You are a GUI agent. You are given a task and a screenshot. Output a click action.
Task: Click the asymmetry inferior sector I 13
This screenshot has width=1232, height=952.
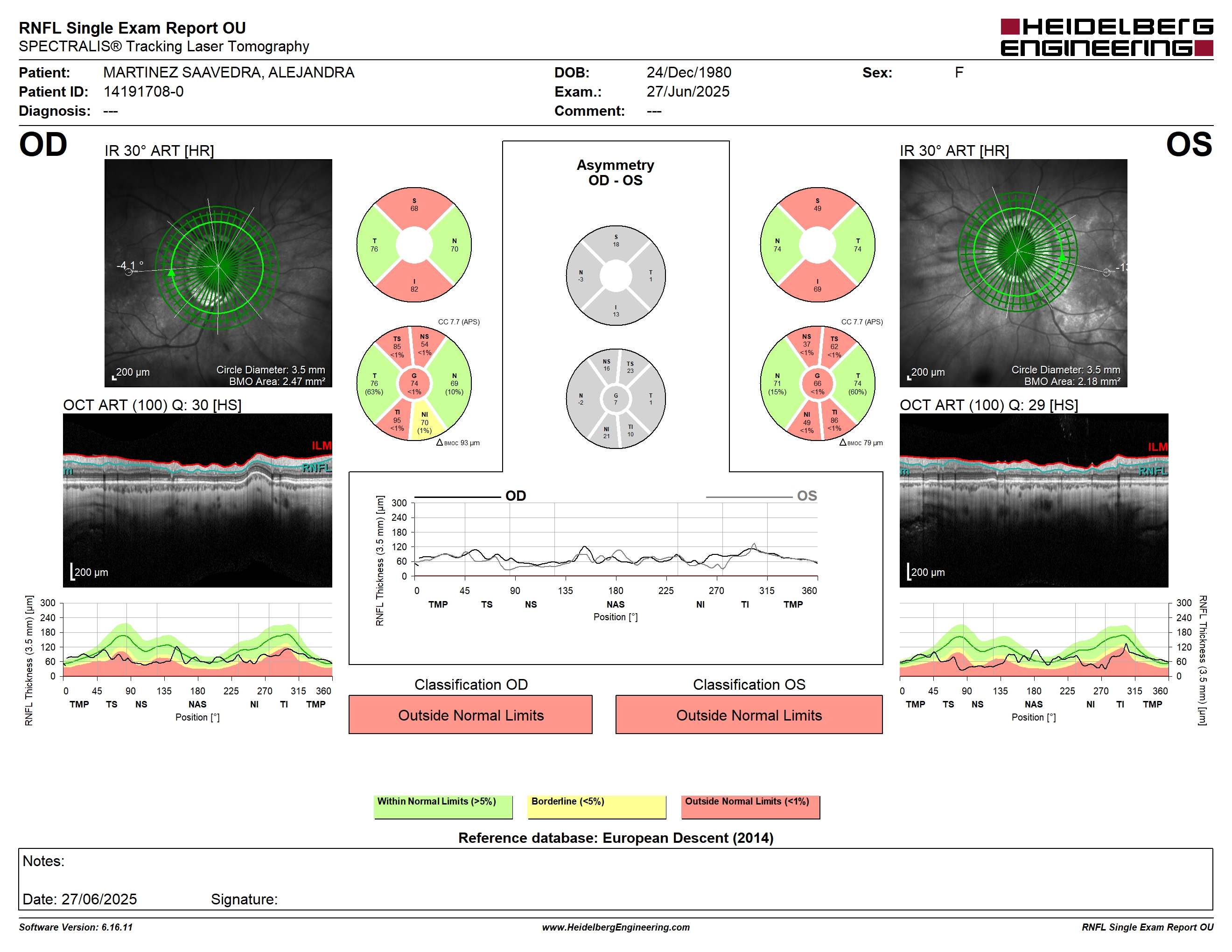pyautogui.click(x=616, y=311)
